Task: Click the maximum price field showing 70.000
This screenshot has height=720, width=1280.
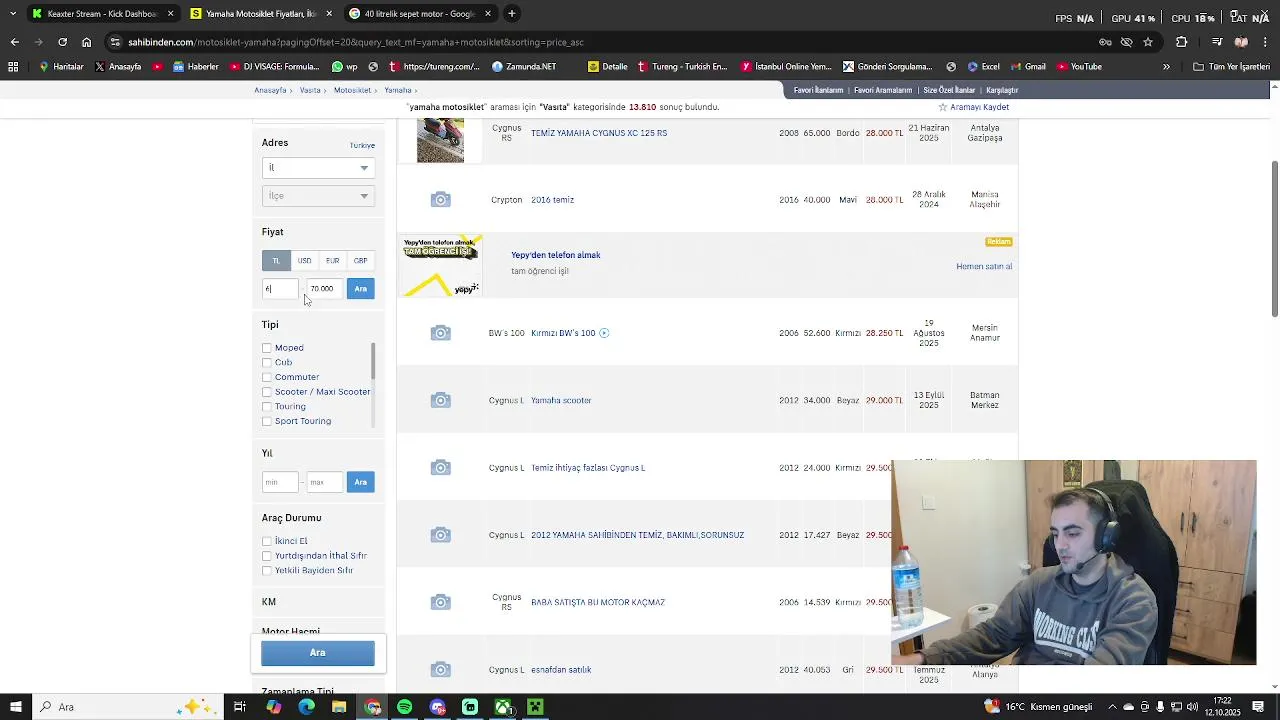Action: [x=324, y=289]
